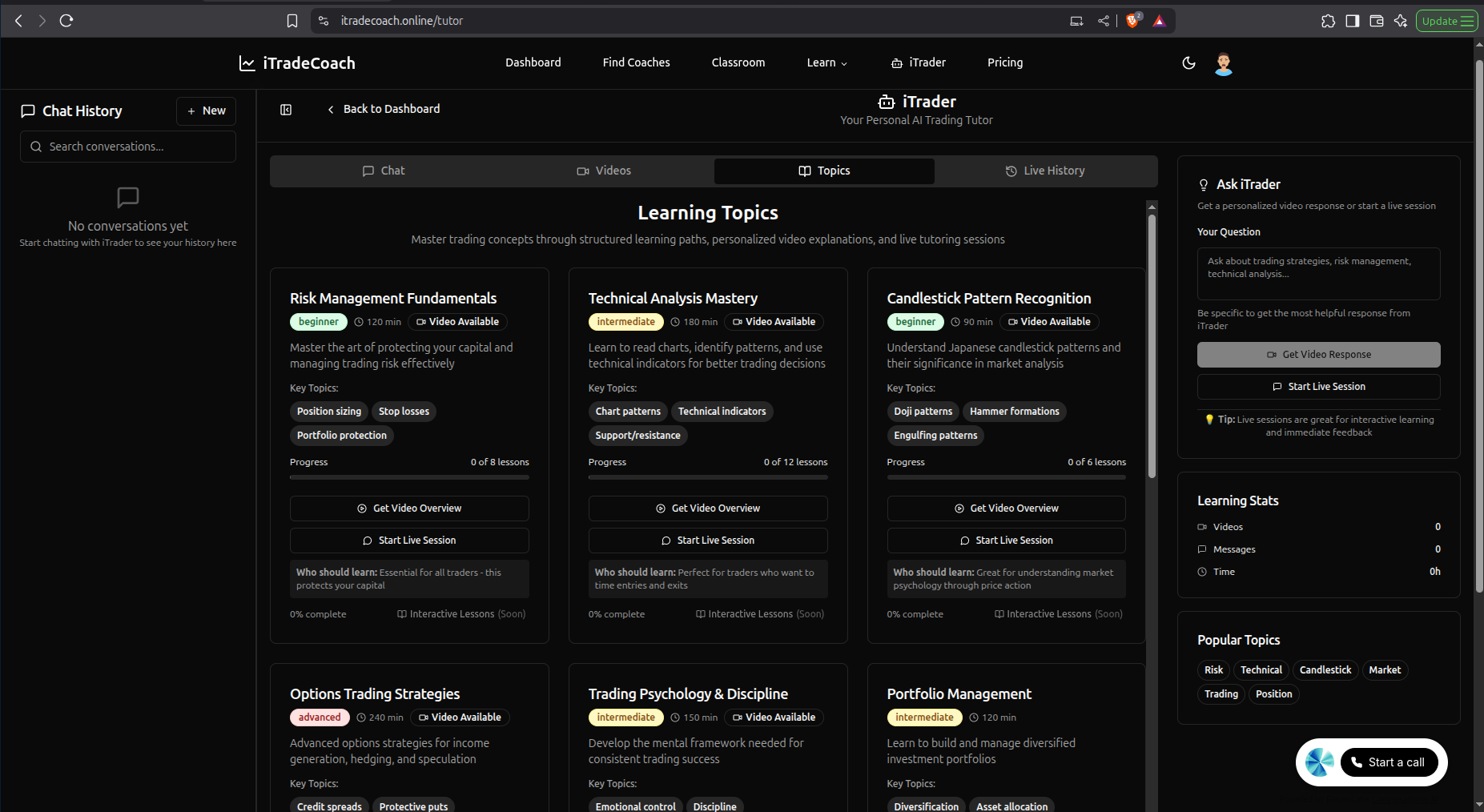Go to Find Coaches page
Image resolution: width=1484 pixels, height=812 pixels.
point(637,62)
